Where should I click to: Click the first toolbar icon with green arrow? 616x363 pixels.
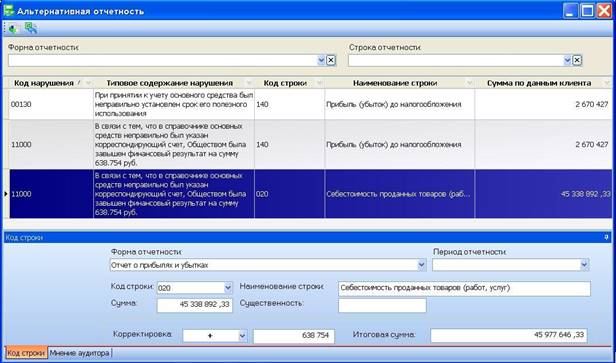click(x=14, y=28)
